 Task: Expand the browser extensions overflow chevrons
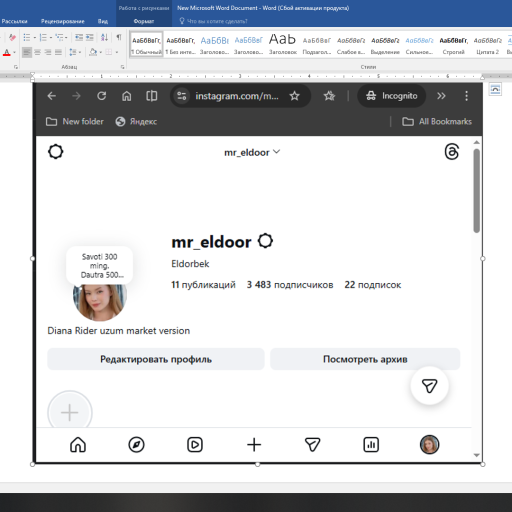coord(441,96)
